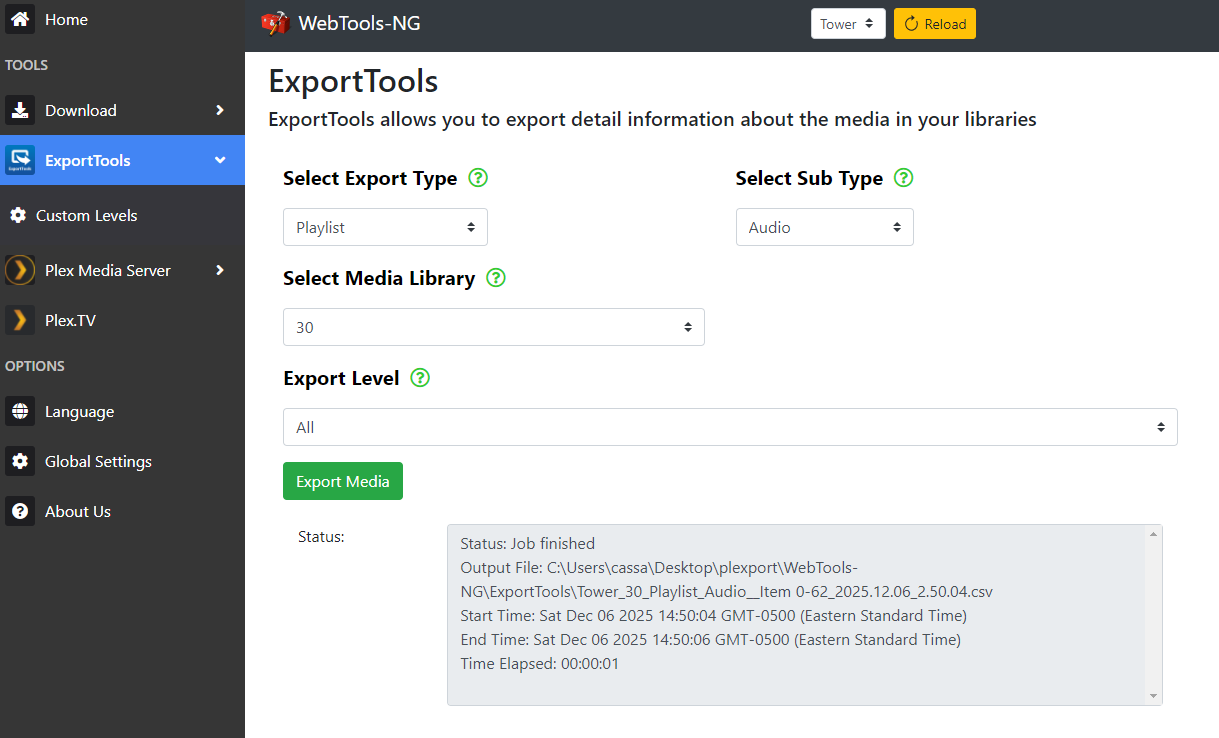Click the Export Media button

(x=342, y=481)
